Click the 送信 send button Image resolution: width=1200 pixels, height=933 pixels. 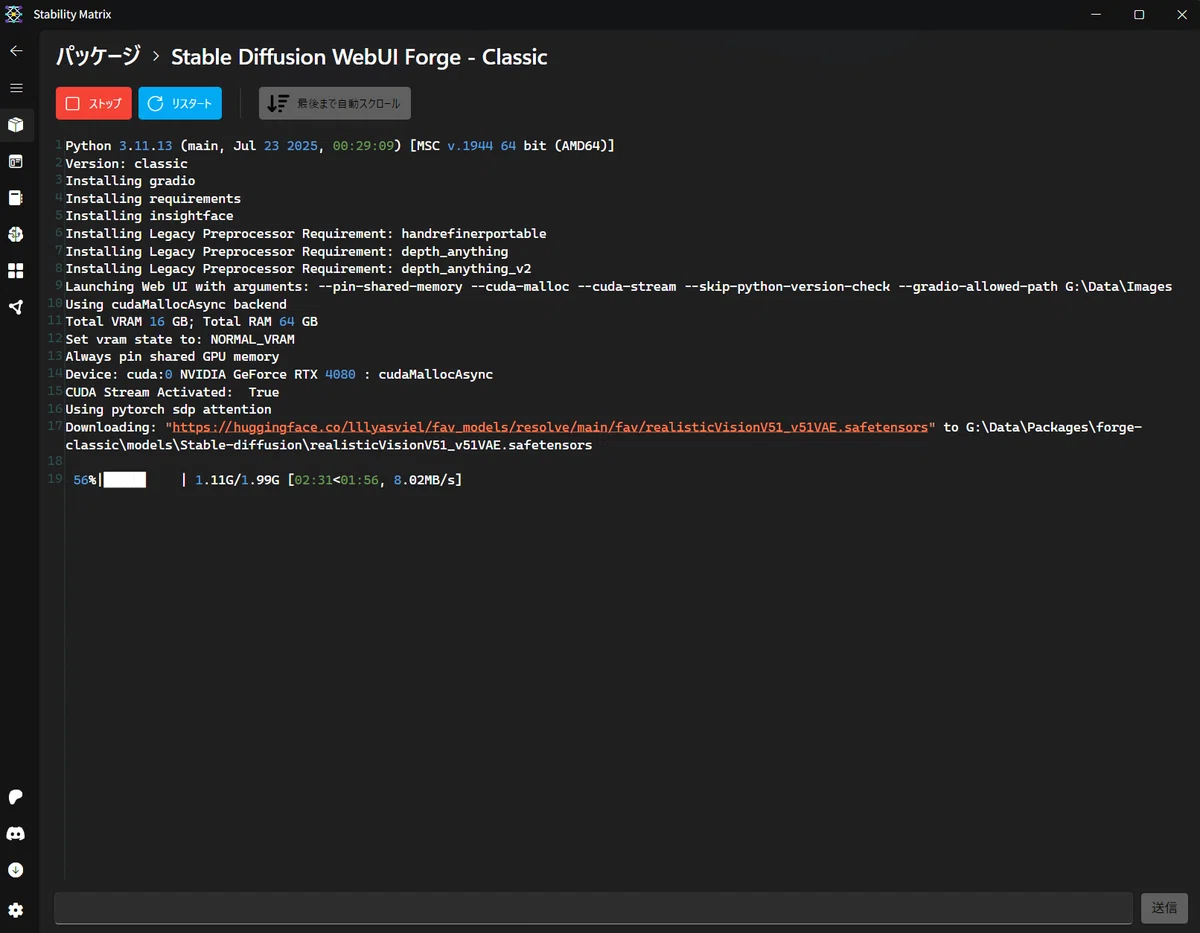point(1164,908)
